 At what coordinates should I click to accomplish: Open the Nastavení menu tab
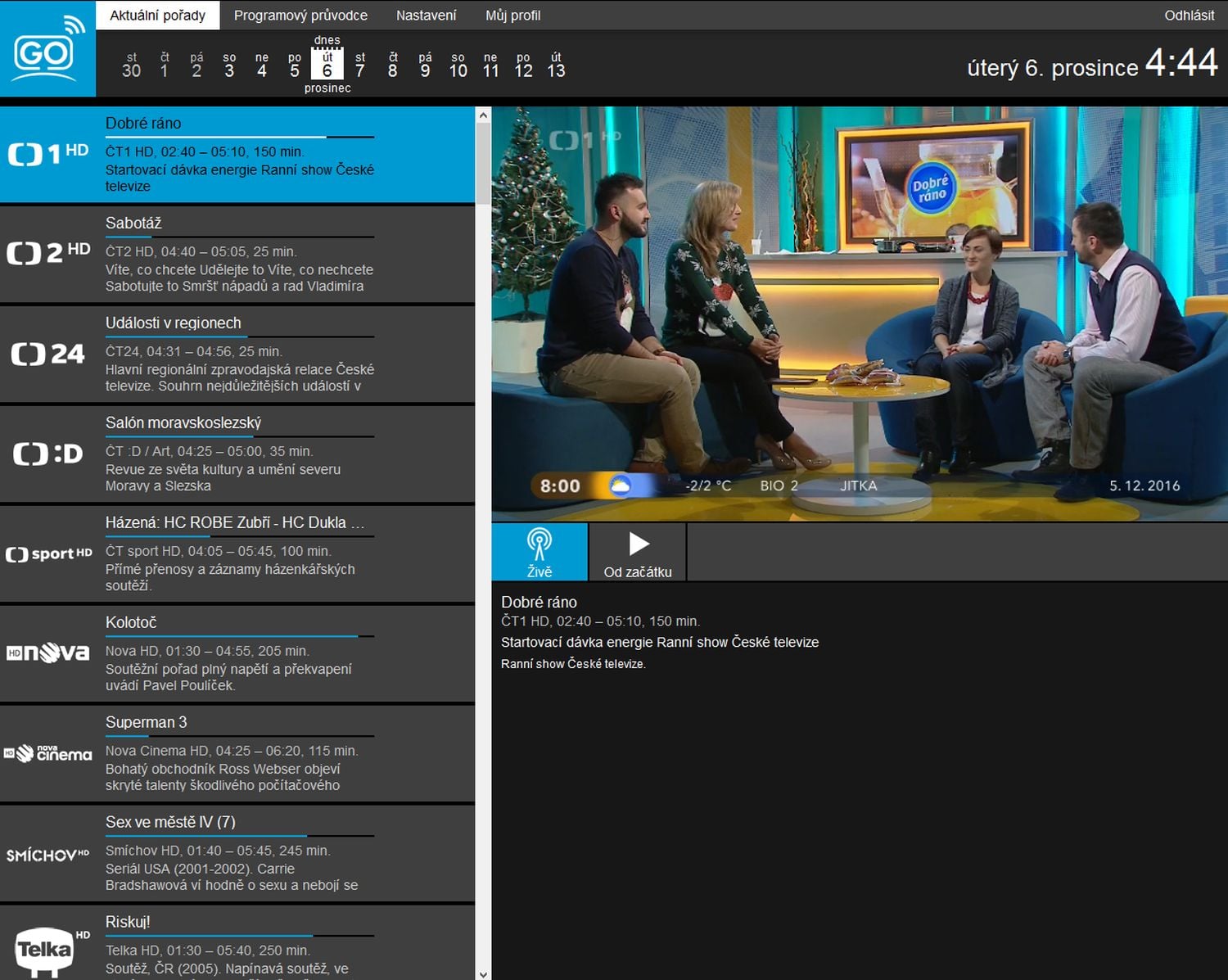coord(426,16)
